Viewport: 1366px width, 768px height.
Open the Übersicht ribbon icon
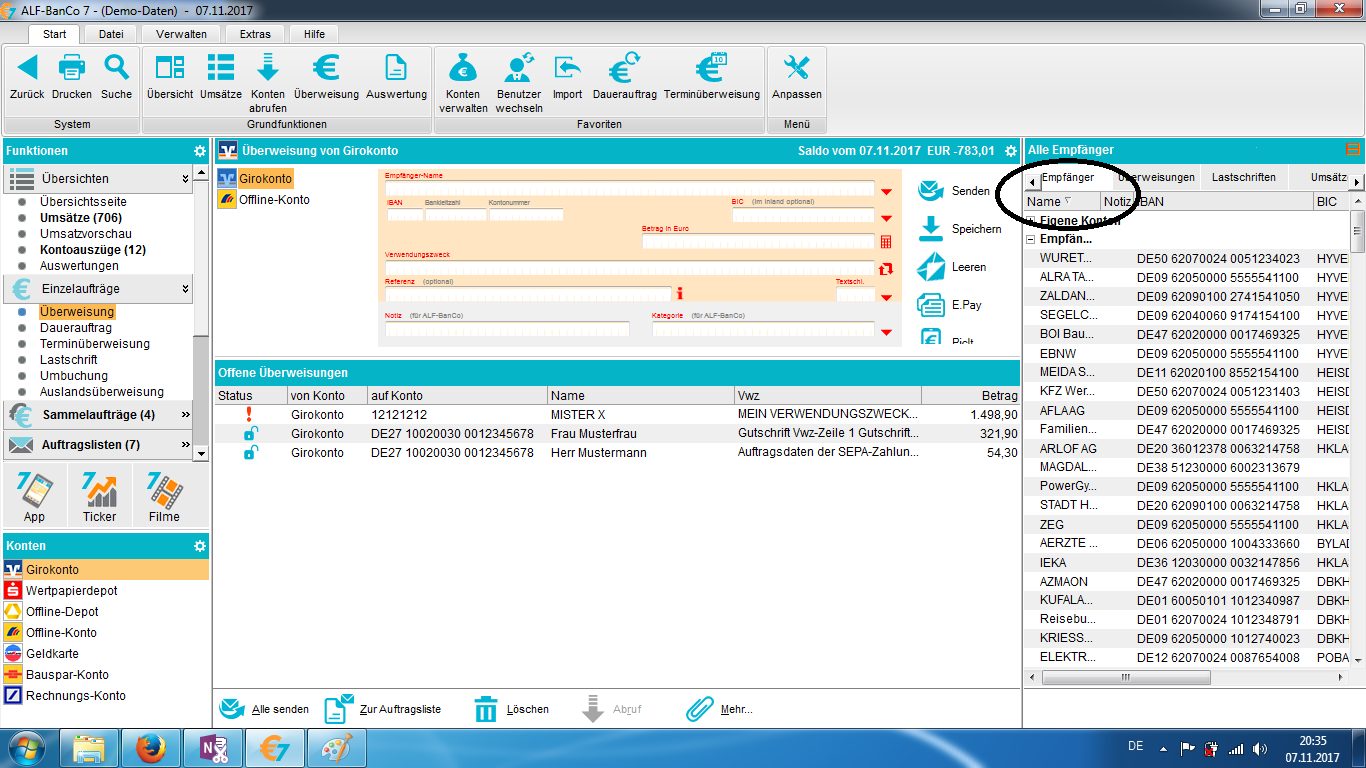pos(170,68)
